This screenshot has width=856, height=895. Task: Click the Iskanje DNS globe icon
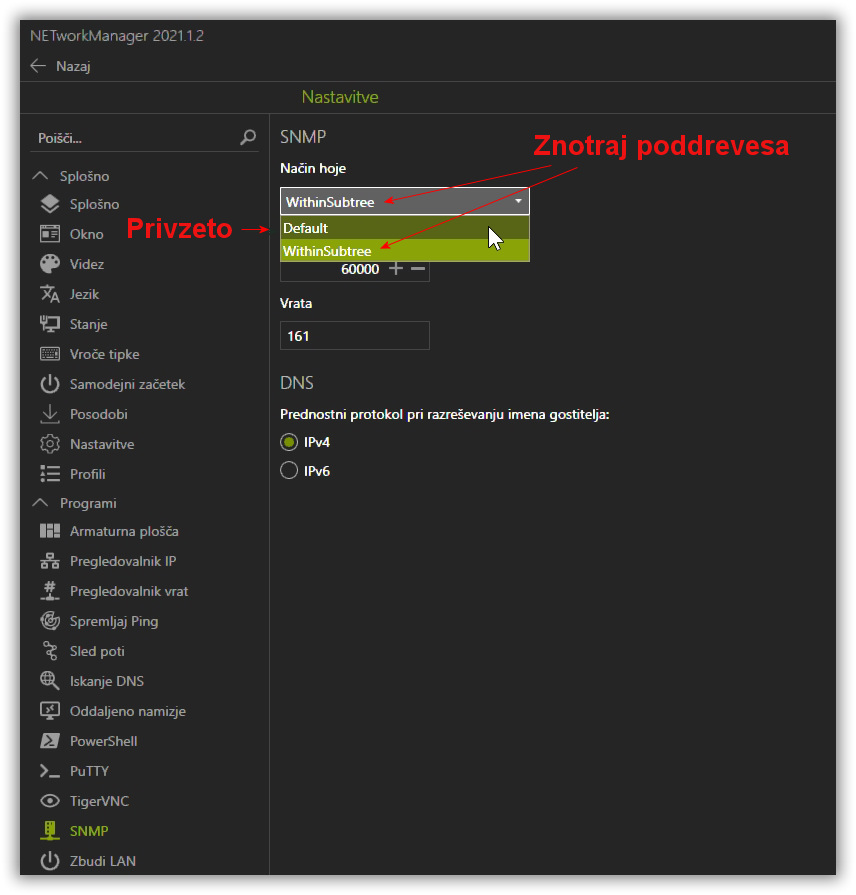pos(50,681)
